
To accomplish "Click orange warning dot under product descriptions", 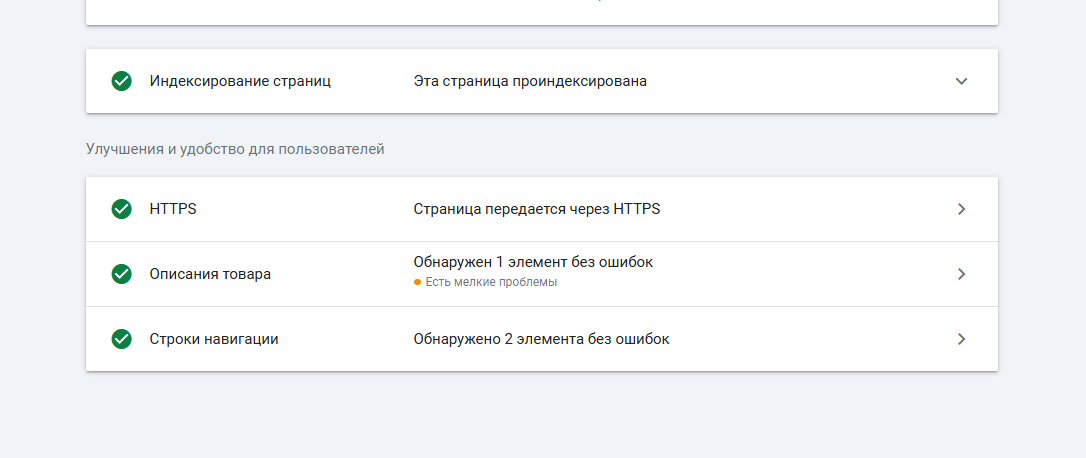I will pyautogui.click(x=417, y=283).
